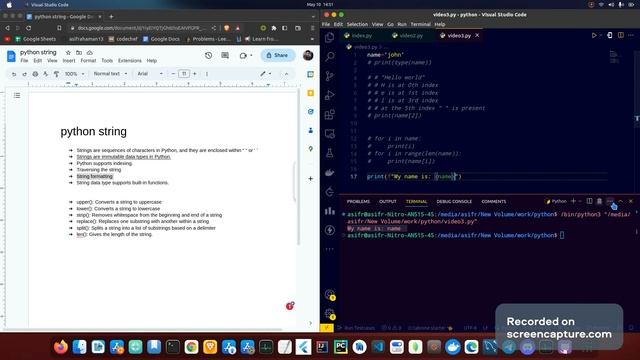Open the Google account avatar in Docs
This screenshot has height=360, width=640.
308,55
